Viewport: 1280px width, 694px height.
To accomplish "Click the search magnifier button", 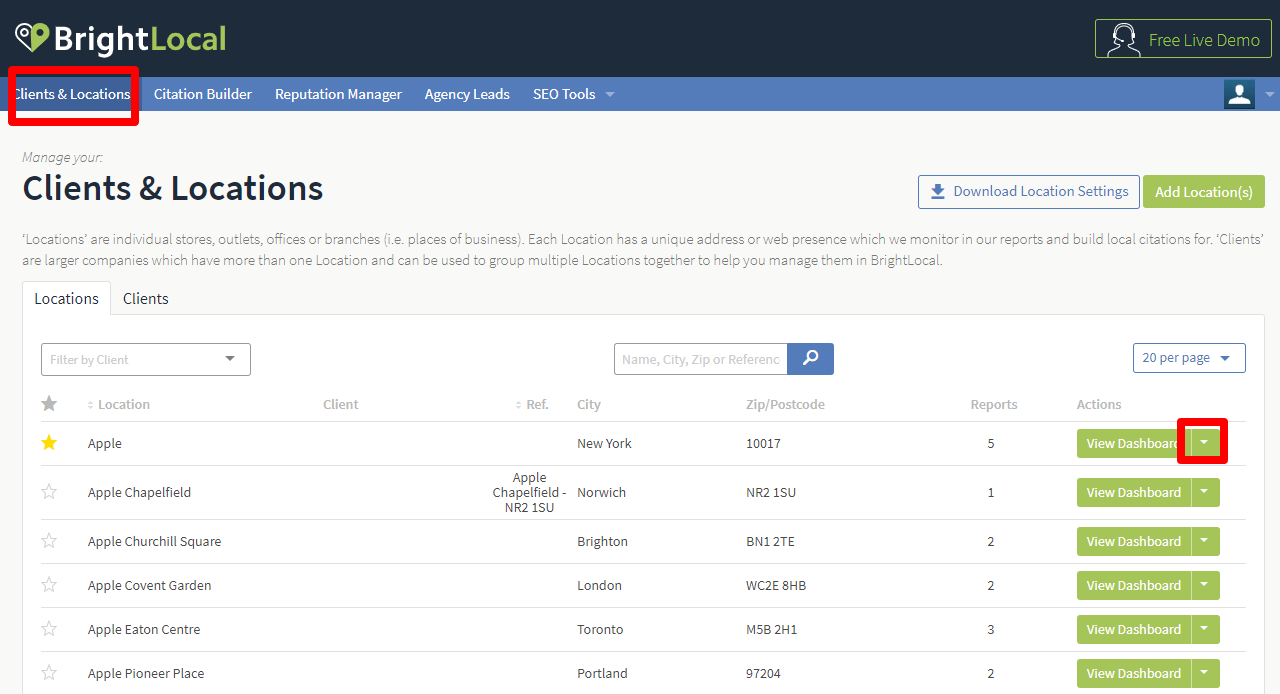I will [810, 359].
